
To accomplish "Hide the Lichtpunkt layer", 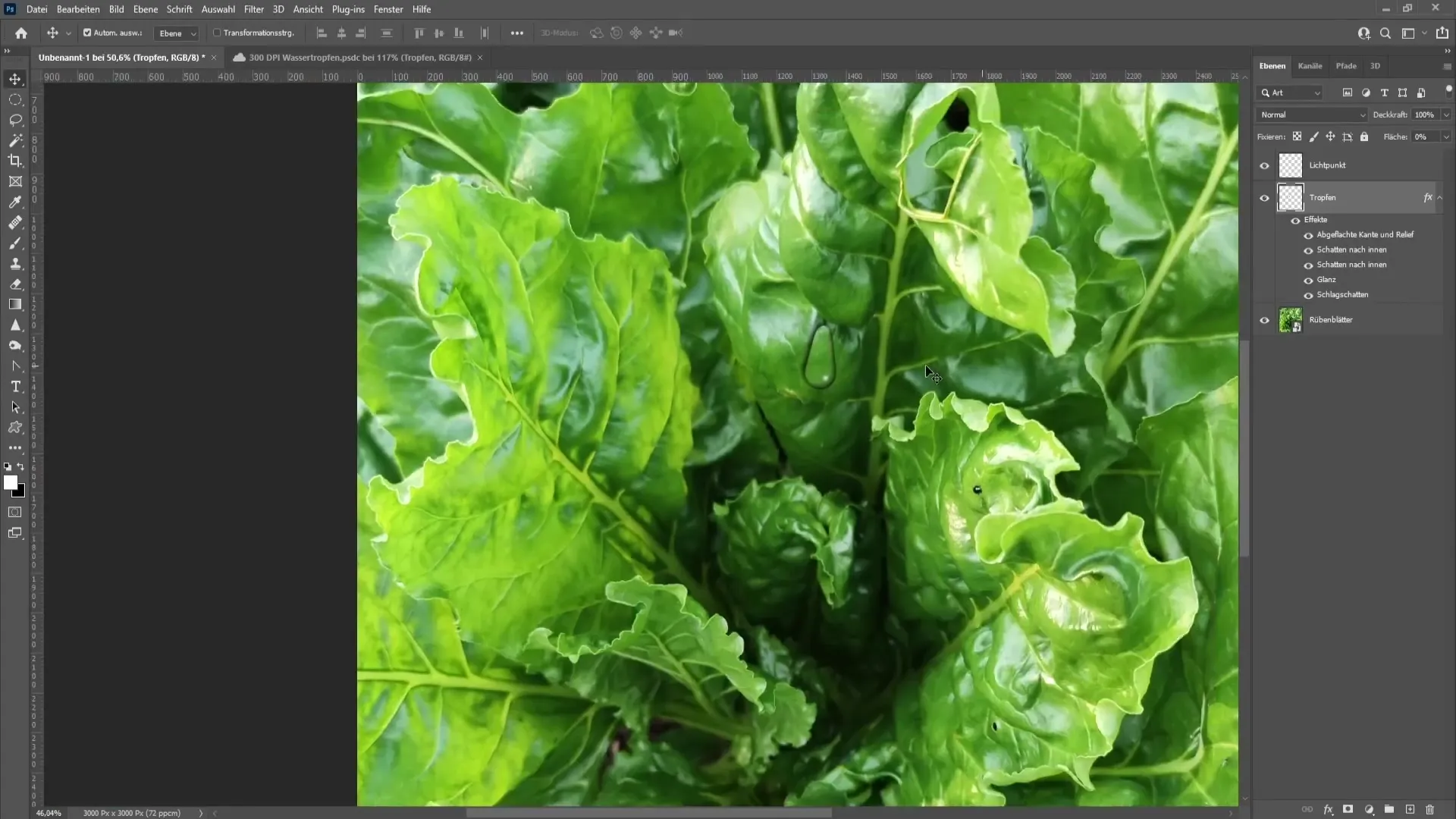I will point(1264,165).
